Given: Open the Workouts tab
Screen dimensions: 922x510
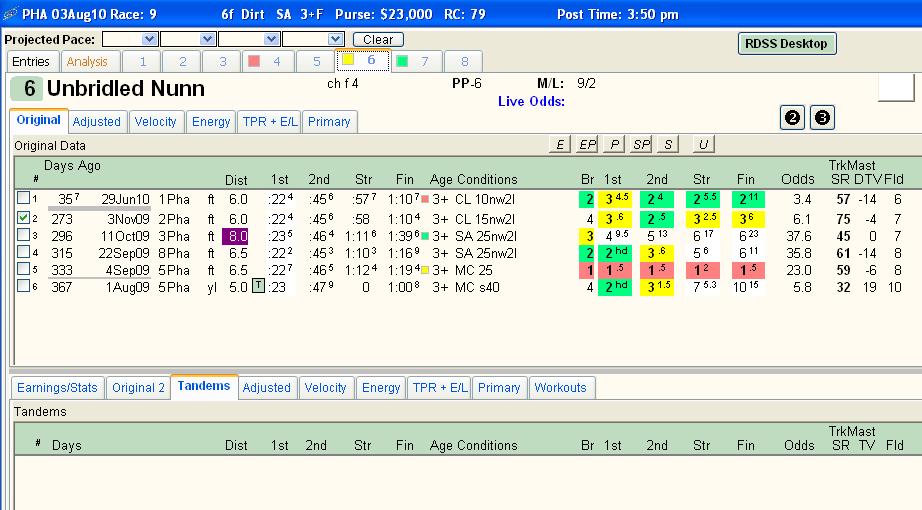Looking at the screenshot, I should [561, 388].
